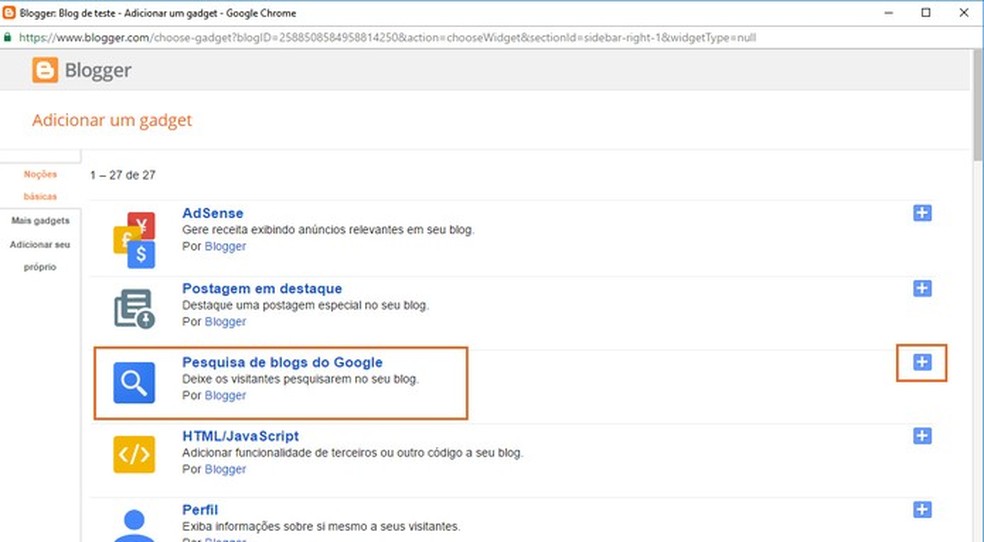Click the Adicionar um gadget heading
984x542 pixels.
click(112, 120)
